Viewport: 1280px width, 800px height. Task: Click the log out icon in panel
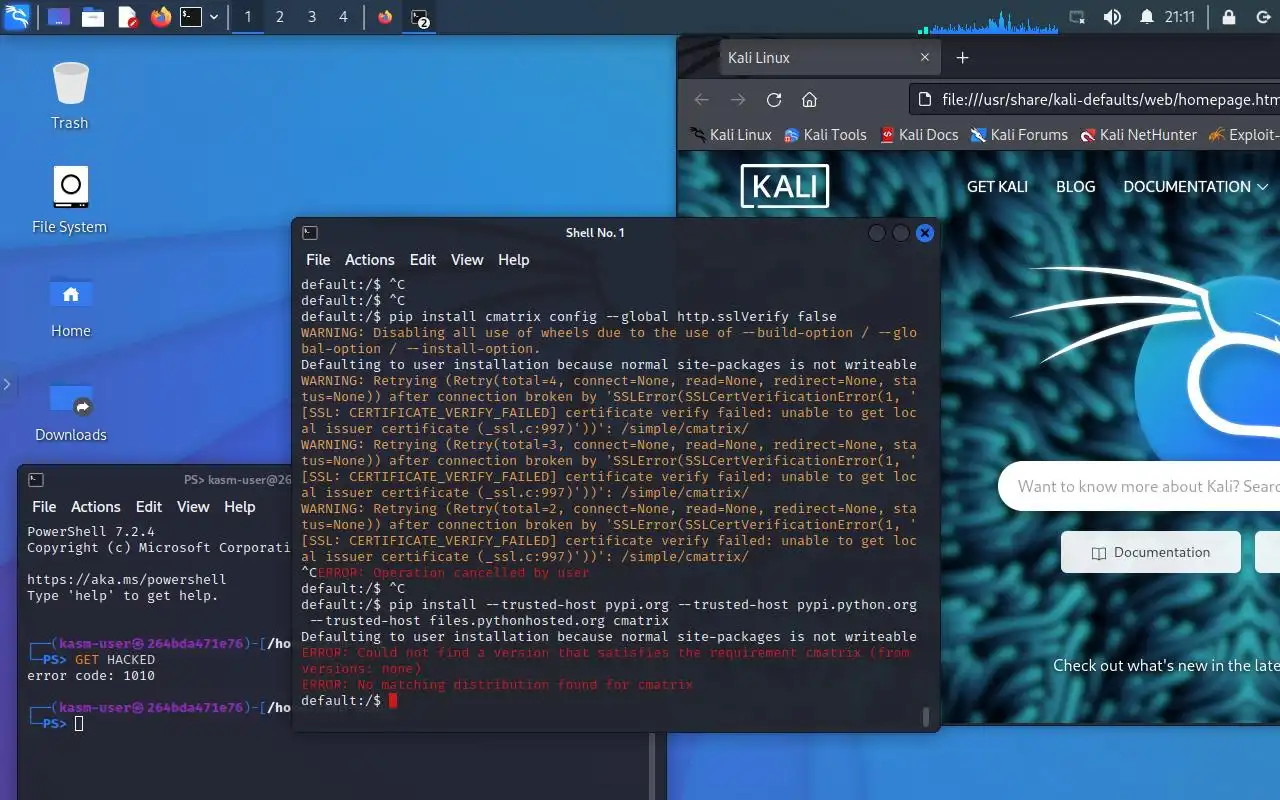click(1261, 17)
